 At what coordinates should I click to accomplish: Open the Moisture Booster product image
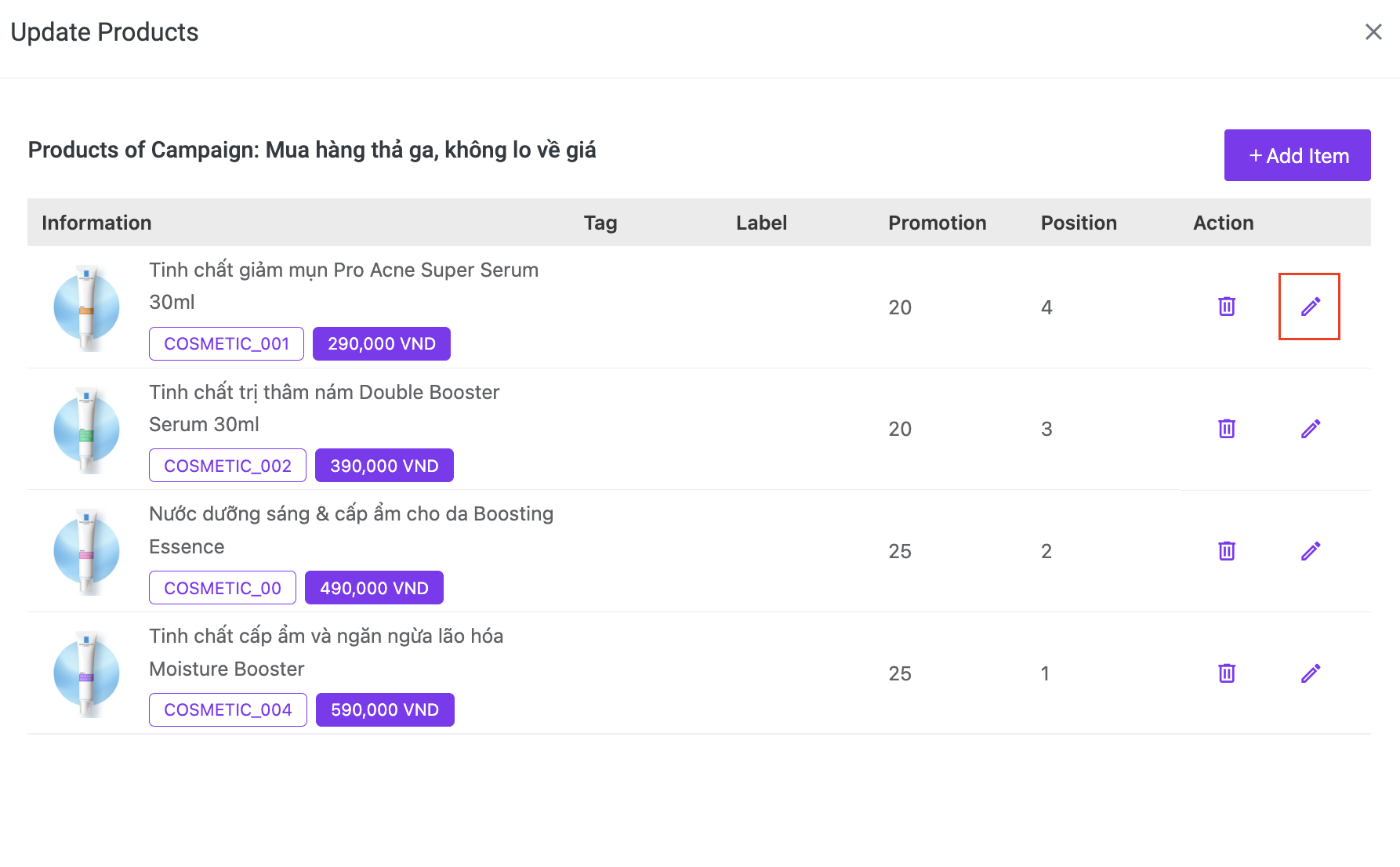point(86,673)
